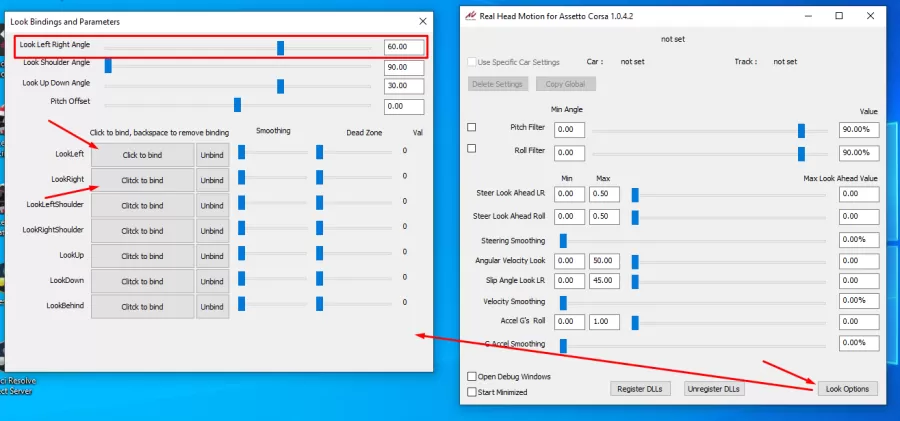The image size is (900, 421).
Task: Click the Look Left Right Angle value field
Action: point(404,47)
